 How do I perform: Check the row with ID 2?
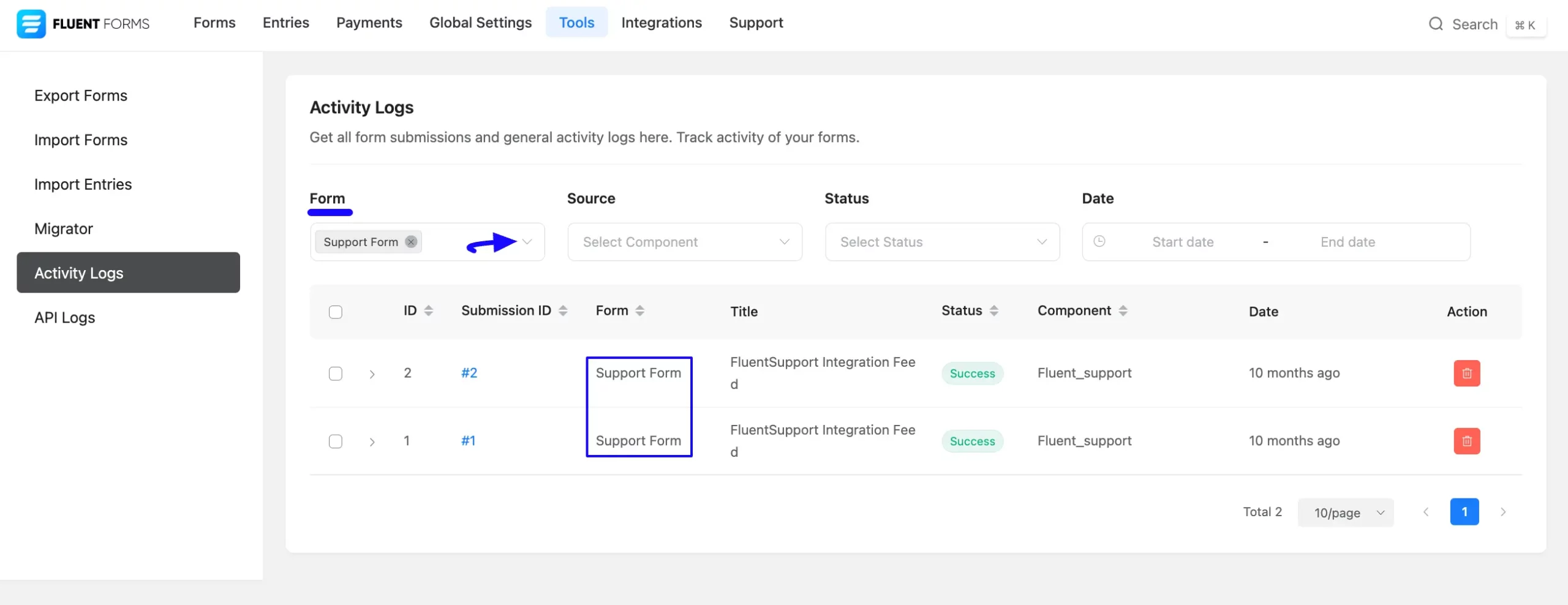pyautogui.click(x=336, y=374)
